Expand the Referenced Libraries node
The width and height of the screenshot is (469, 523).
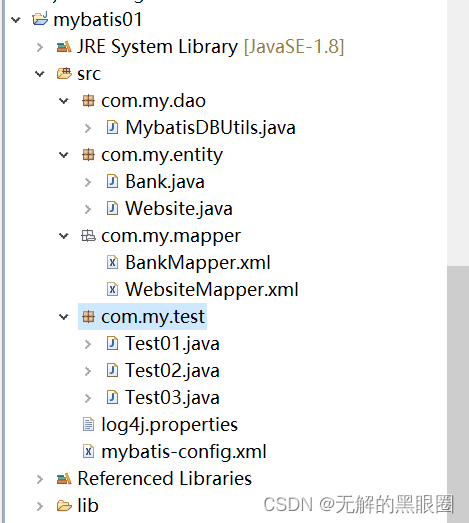[x=40, y=479]
